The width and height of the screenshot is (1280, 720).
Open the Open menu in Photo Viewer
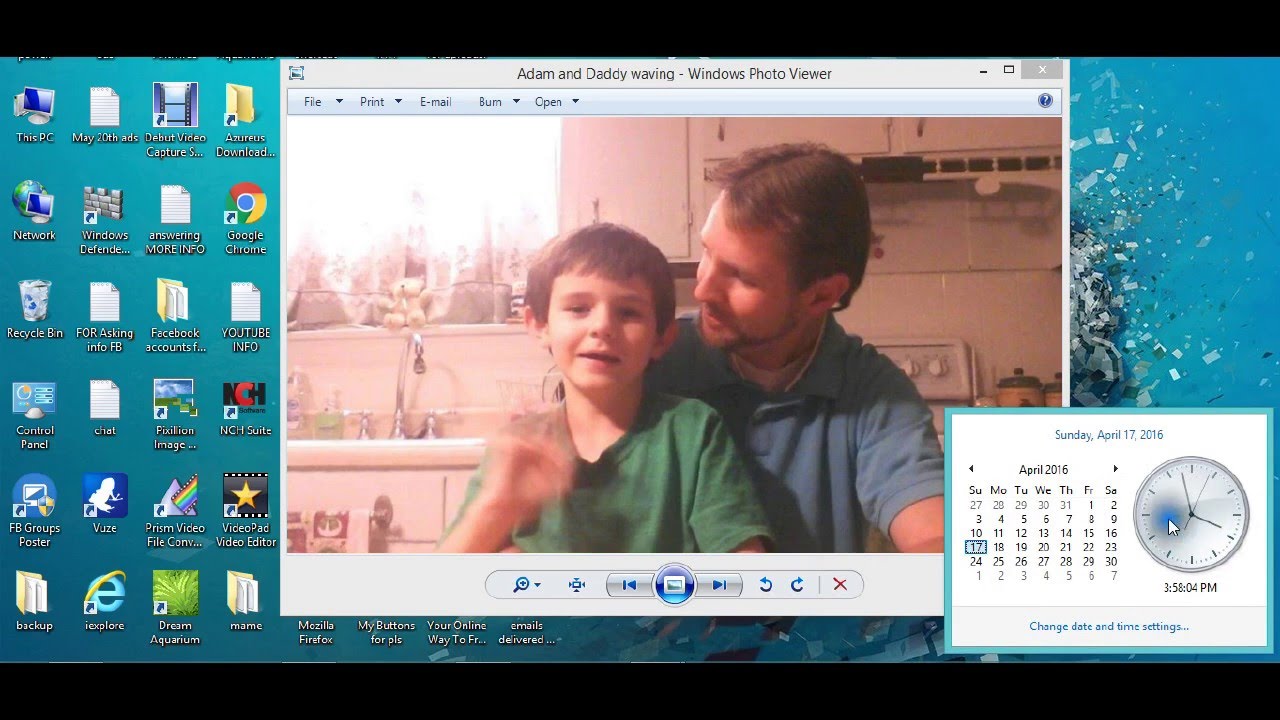[x=548, y=102]
